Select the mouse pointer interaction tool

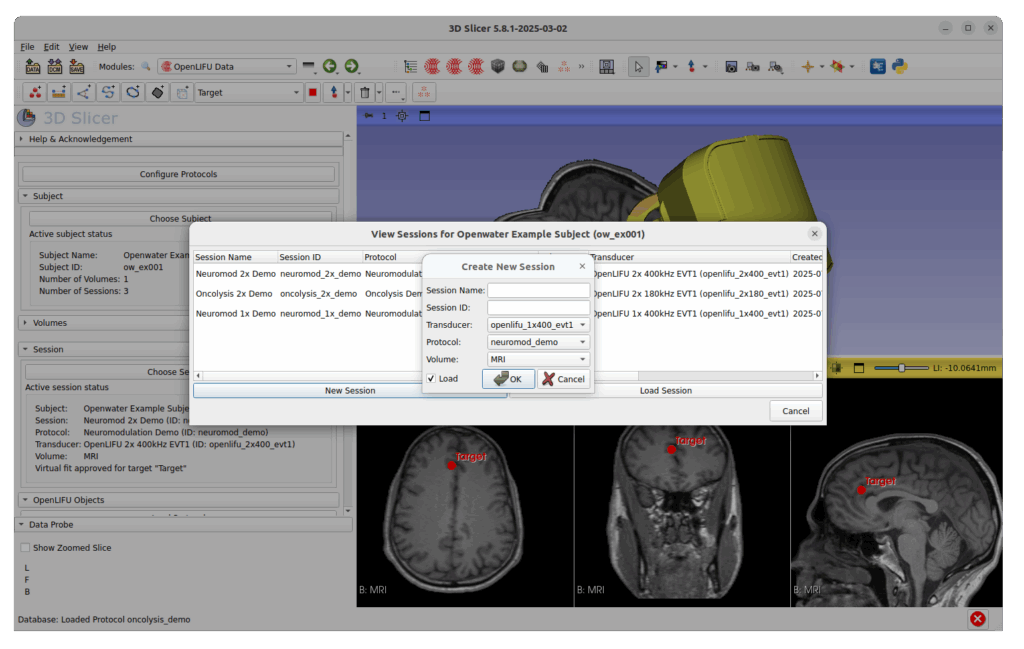[x=638, y=67]
